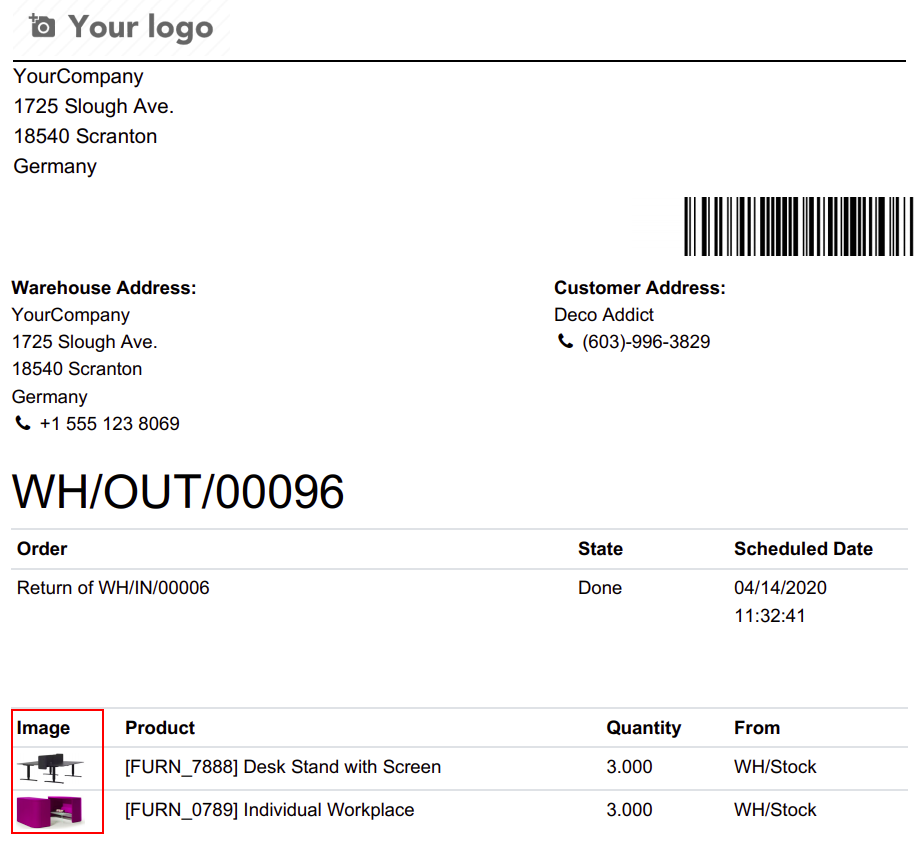
Task: Click the State column header
Action: (600, 549)
